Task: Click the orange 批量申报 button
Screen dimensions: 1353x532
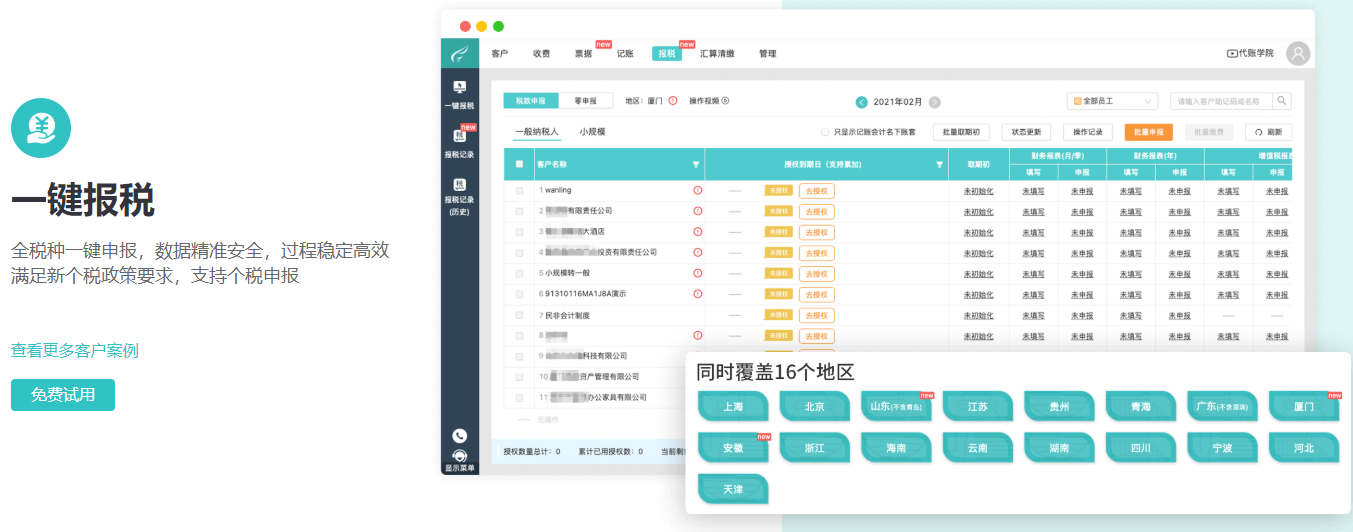Action: tap(1148, 132)
